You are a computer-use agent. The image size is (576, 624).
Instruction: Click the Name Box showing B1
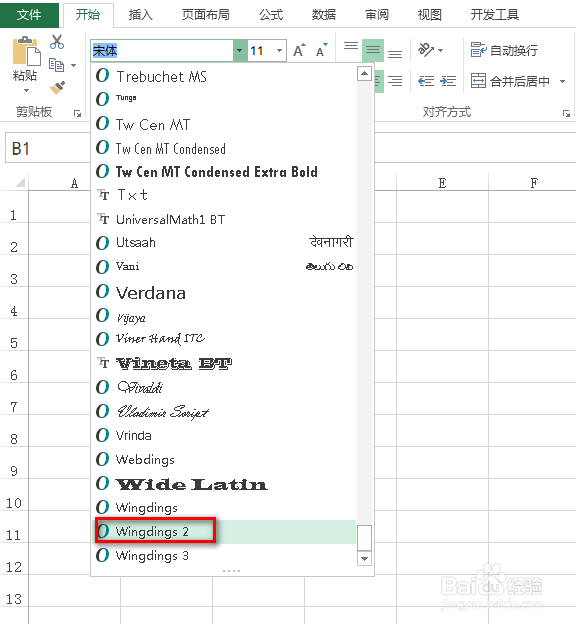(x=47, y=148)
